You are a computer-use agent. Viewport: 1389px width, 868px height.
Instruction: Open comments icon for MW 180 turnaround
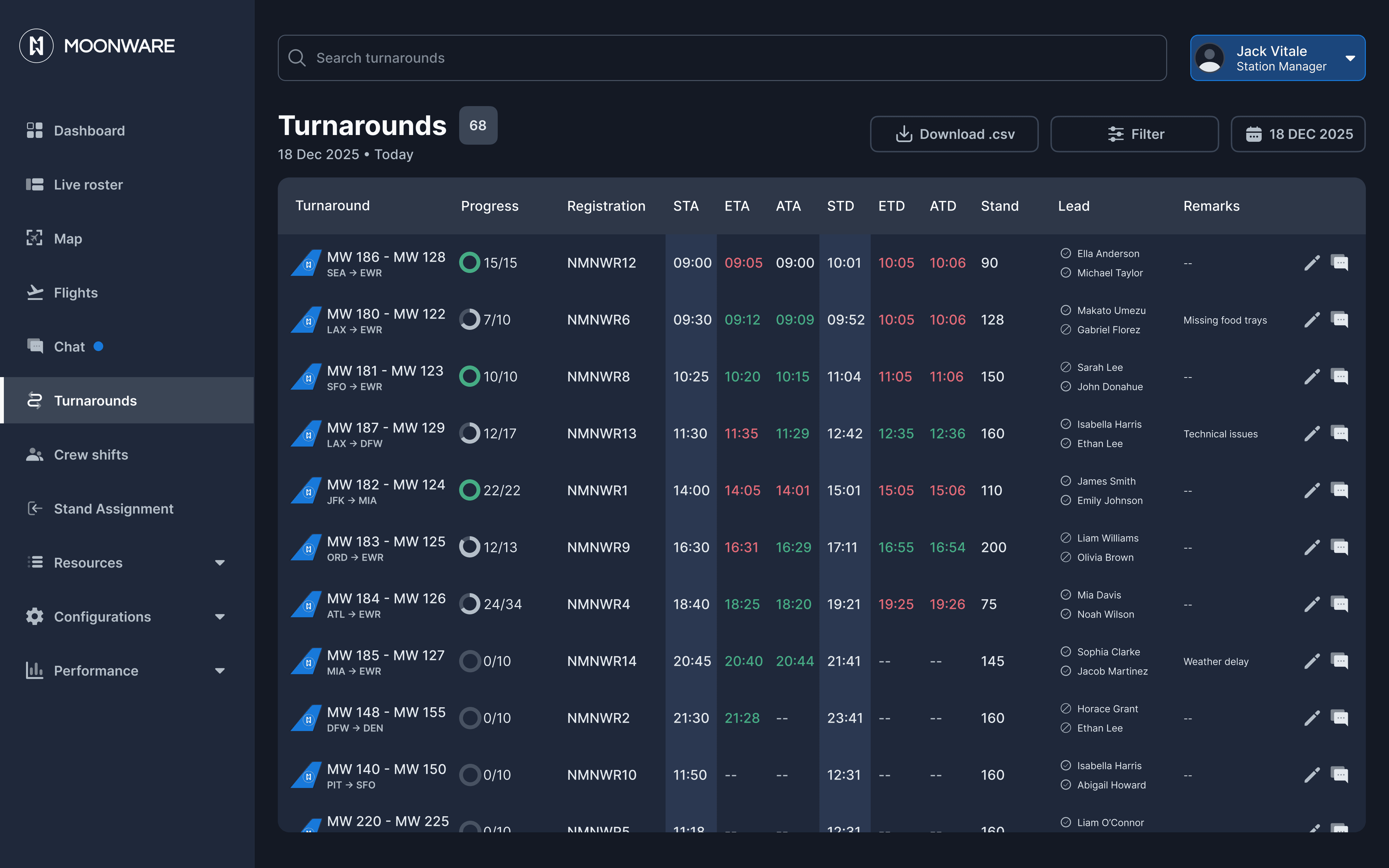[x=1339, y=320]
